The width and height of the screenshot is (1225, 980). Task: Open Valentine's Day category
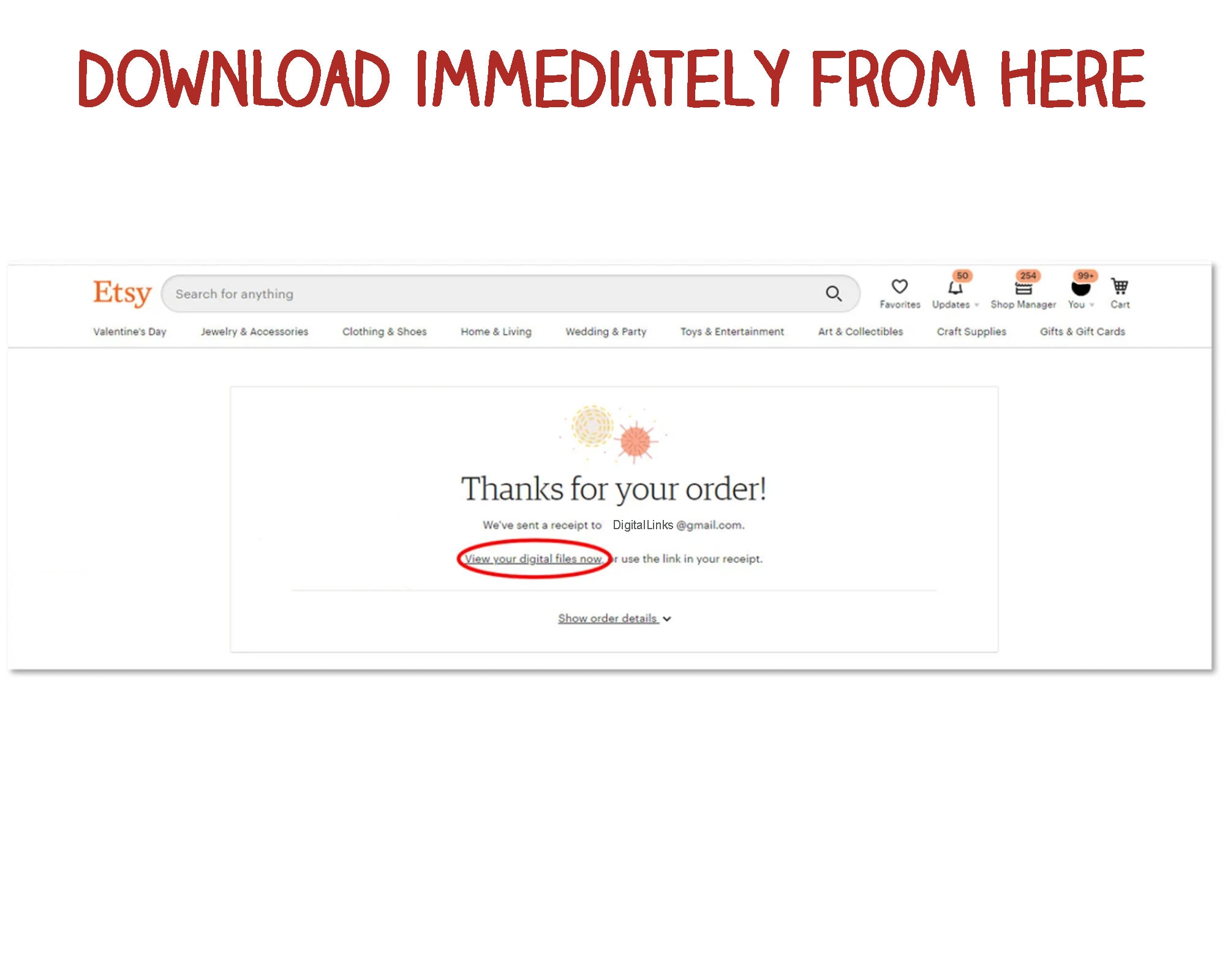pyautogui.click(x=130, y=331)
